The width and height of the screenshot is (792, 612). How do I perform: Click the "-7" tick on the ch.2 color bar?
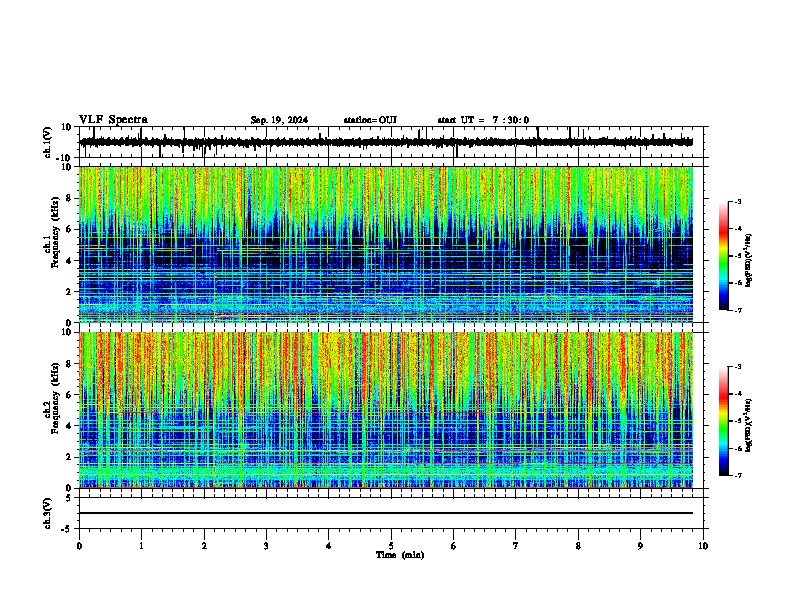tap(737, 475)
